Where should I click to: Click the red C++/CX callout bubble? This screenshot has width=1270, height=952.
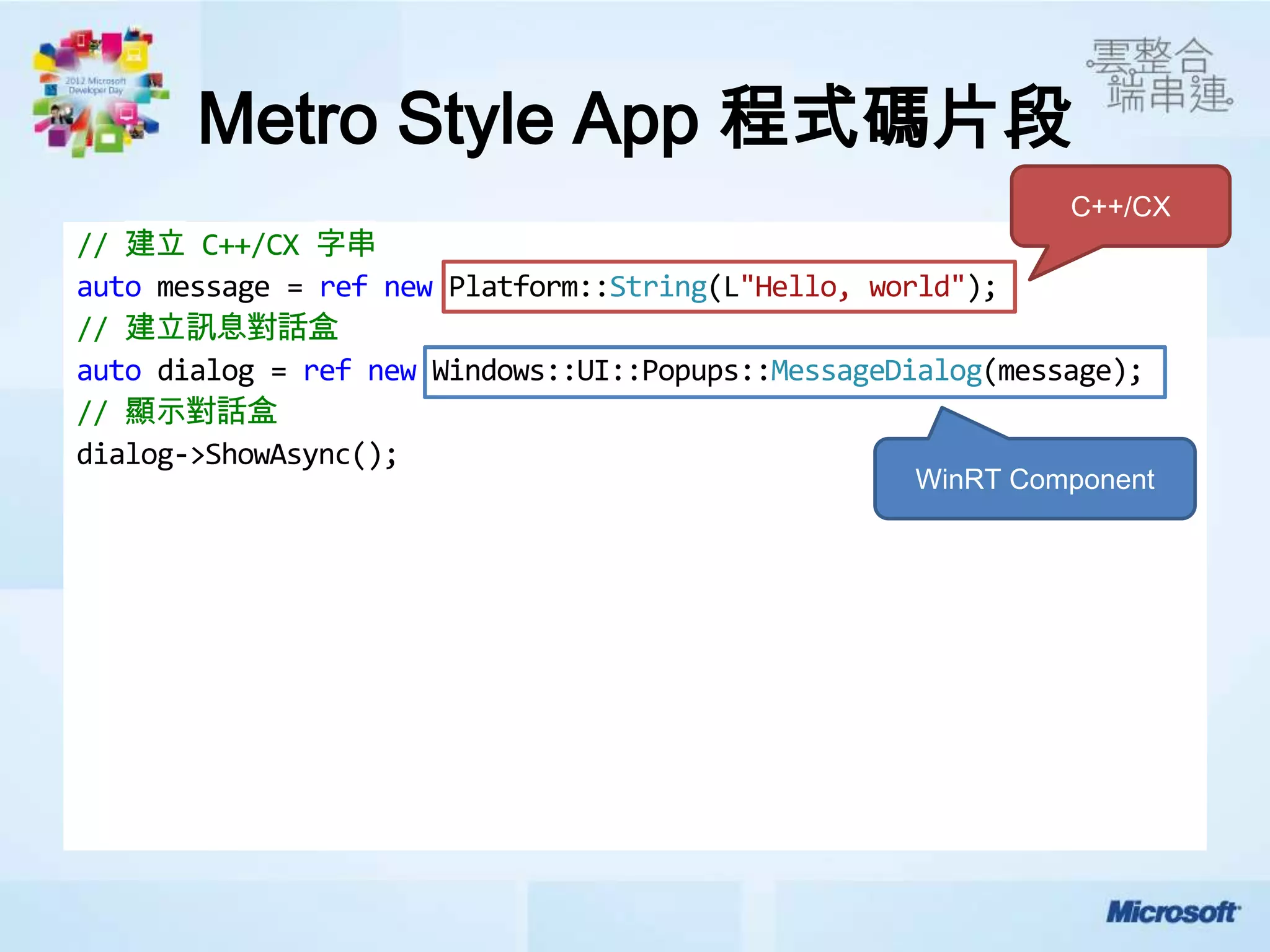[1120, 206]
